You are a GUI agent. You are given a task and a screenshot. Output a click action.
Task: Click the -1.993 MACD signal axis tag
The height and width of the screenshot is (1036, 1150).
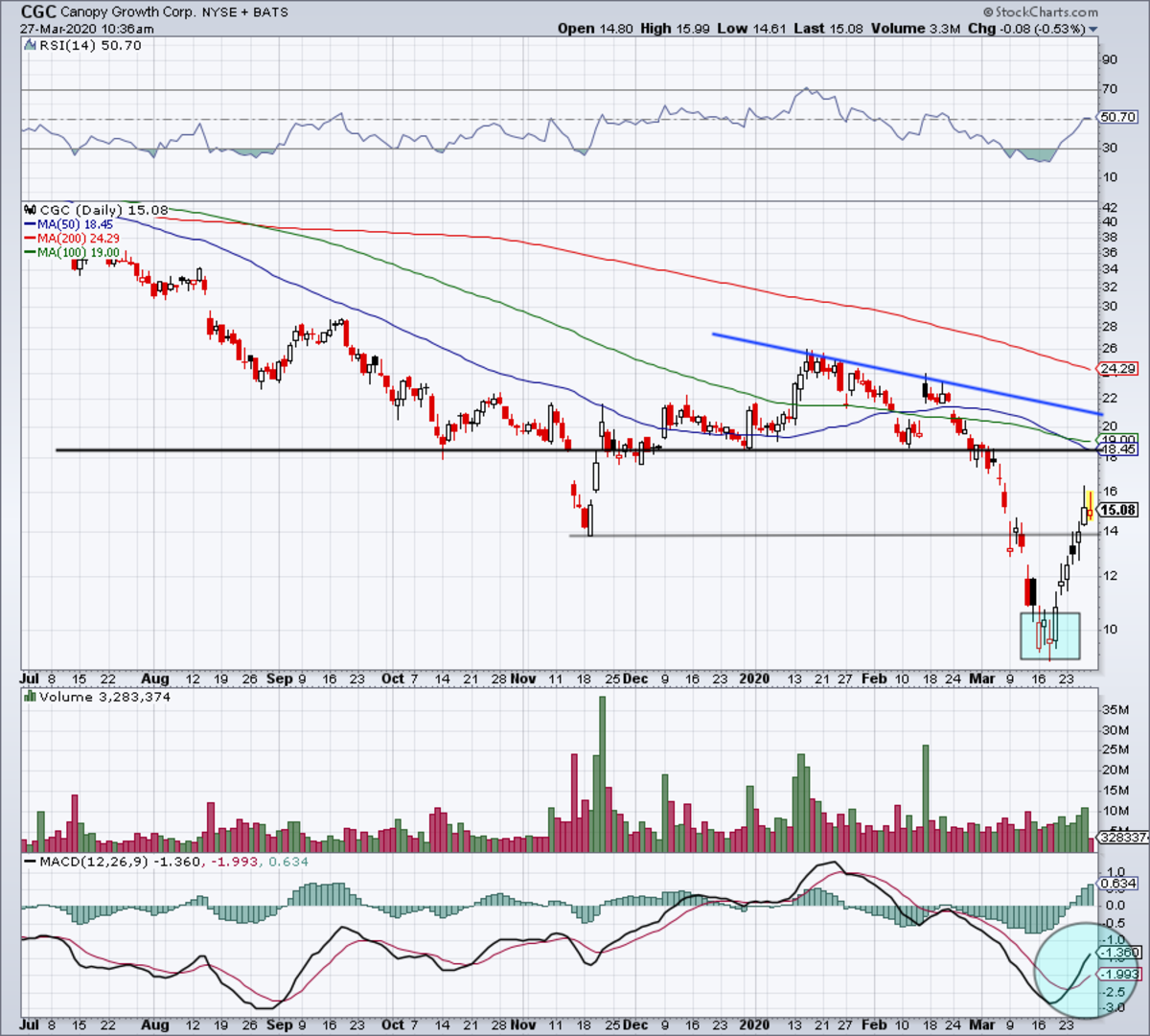click(x=1120, y=974)
